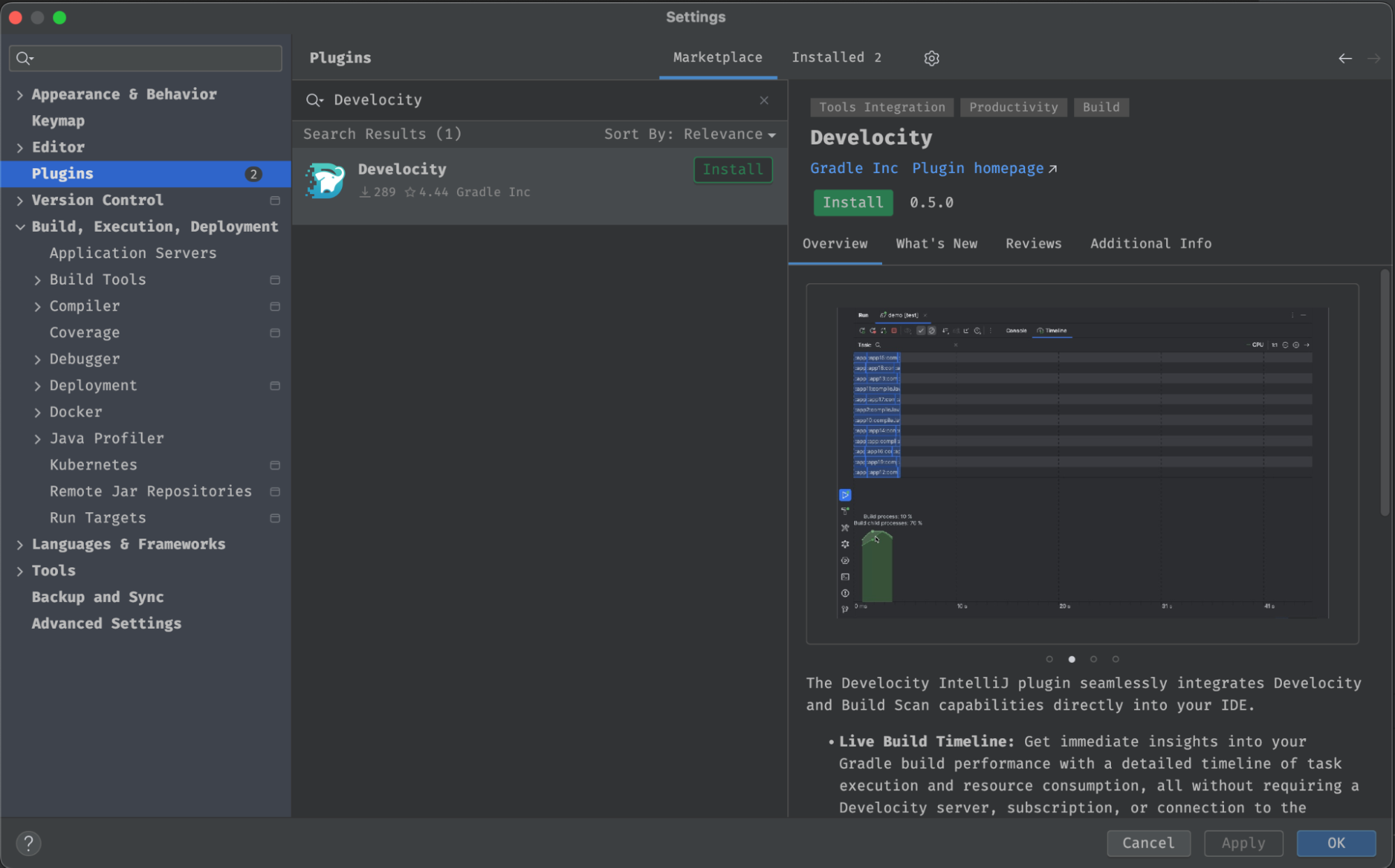The height and width of the screenshot is (868, 1395).
Task: Click the Build Tools project-level icon
Action: [x=275, y=280]
